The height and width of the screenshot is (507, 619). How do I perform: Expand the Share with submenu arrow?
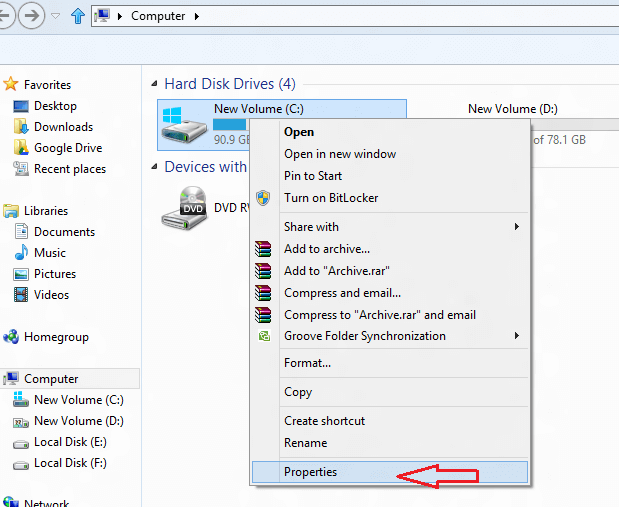[x=517, y=227]
